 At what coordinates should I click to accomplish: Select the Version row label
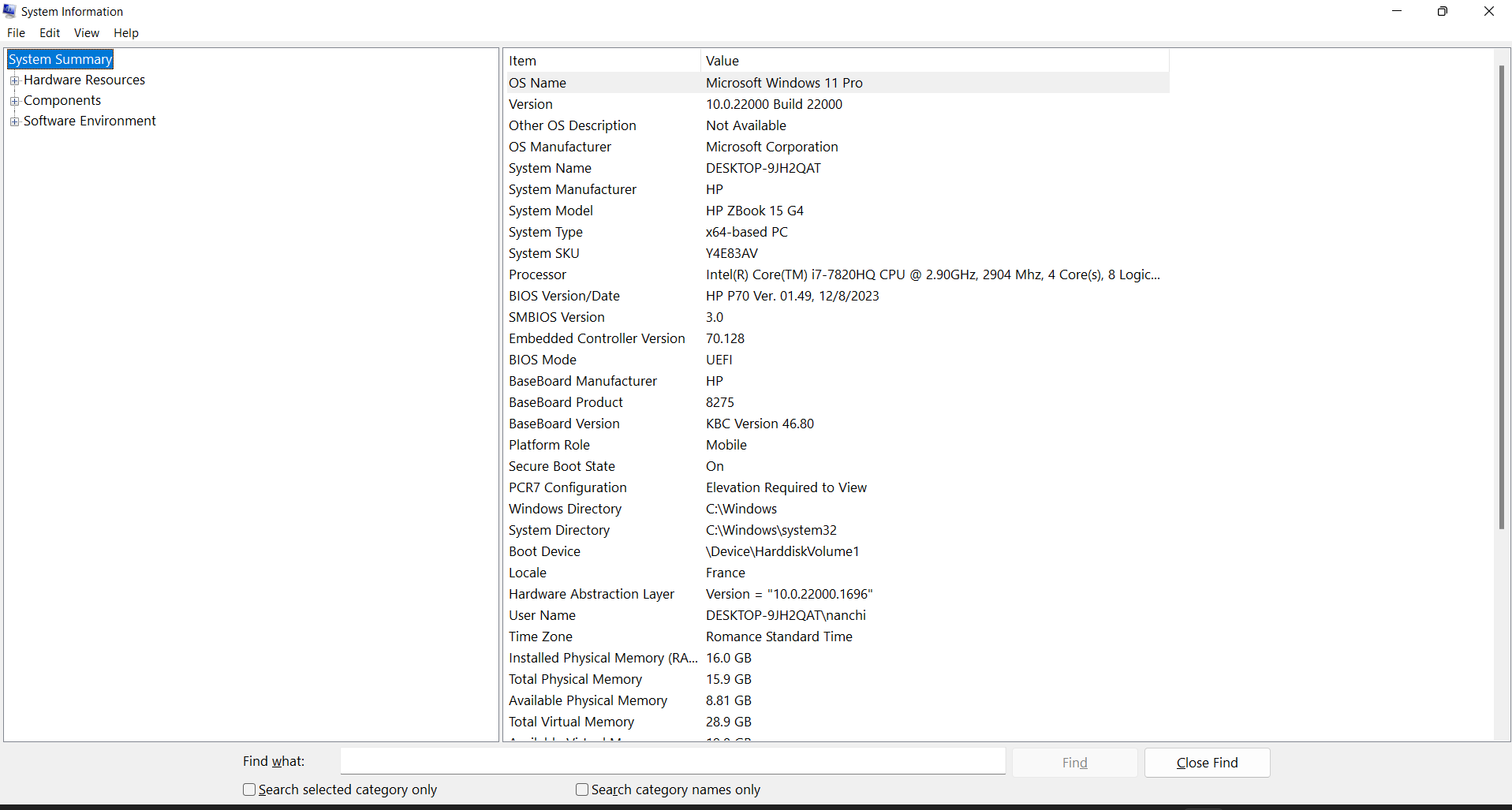pos(531,104)
